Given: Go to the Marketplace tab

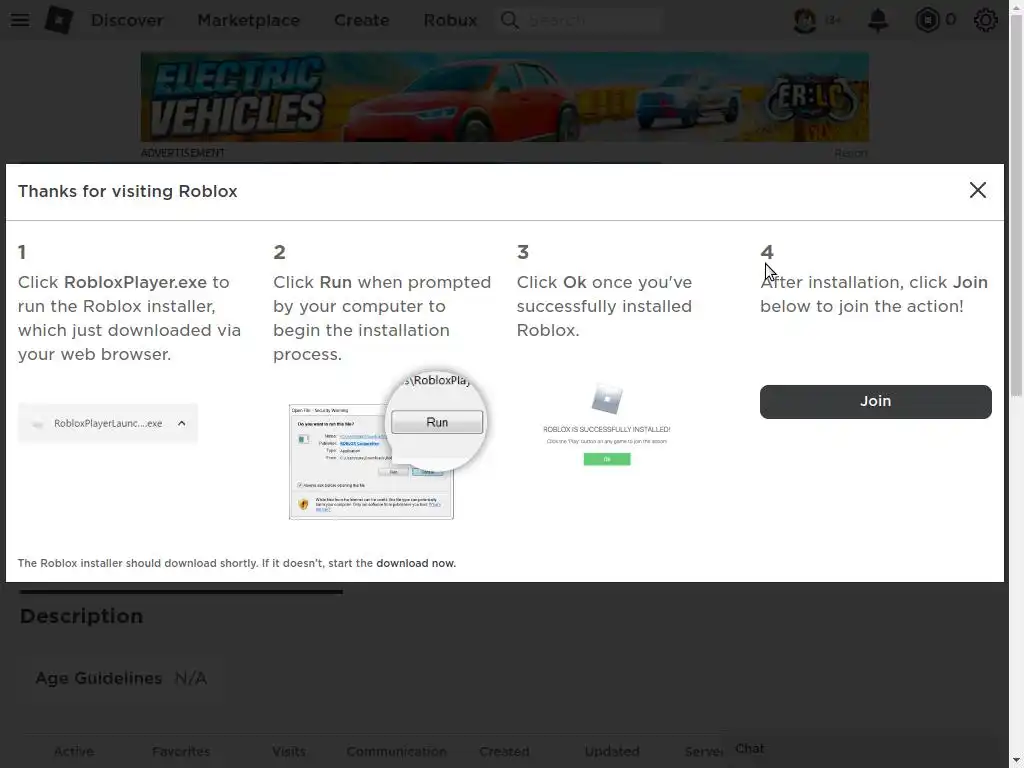Looking at the screenshot, I should pos(248,20).
